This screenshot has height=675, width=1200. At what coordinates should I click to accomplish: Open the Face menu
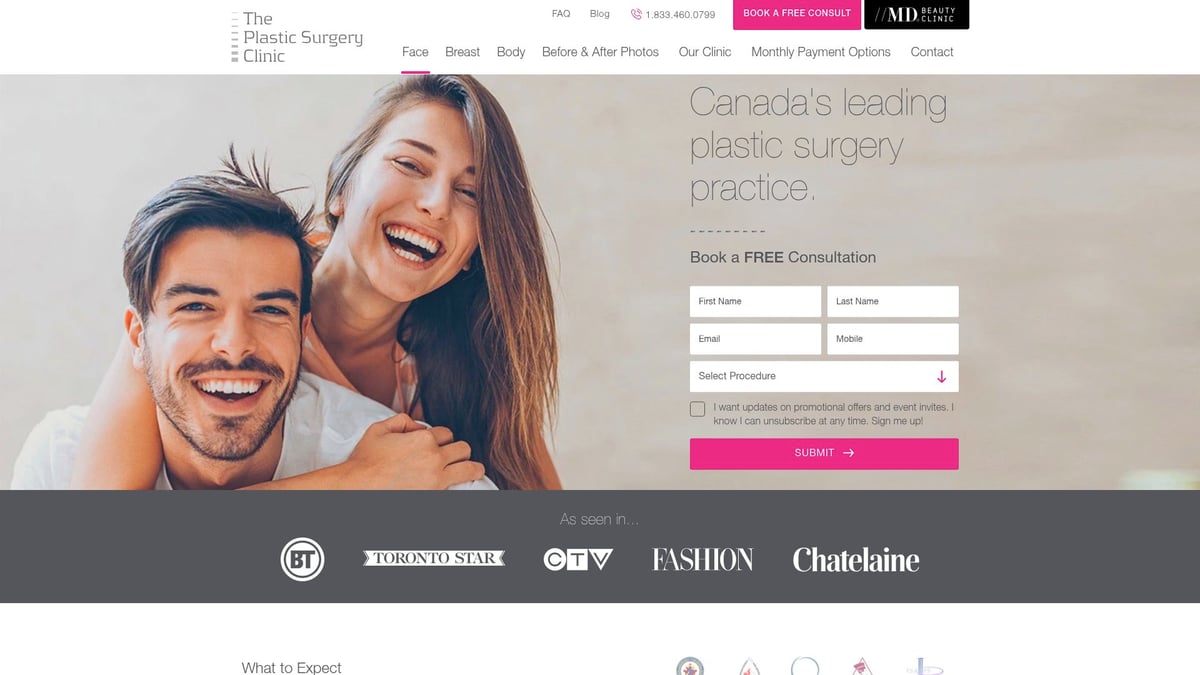415,52
